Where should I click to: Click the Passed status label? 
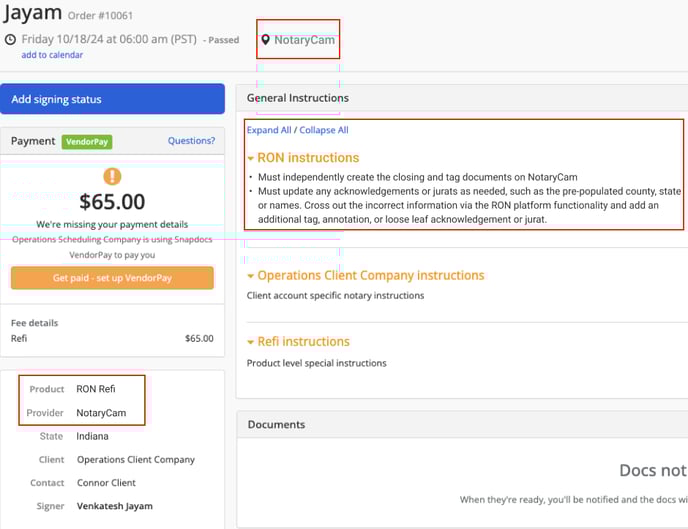224,40
